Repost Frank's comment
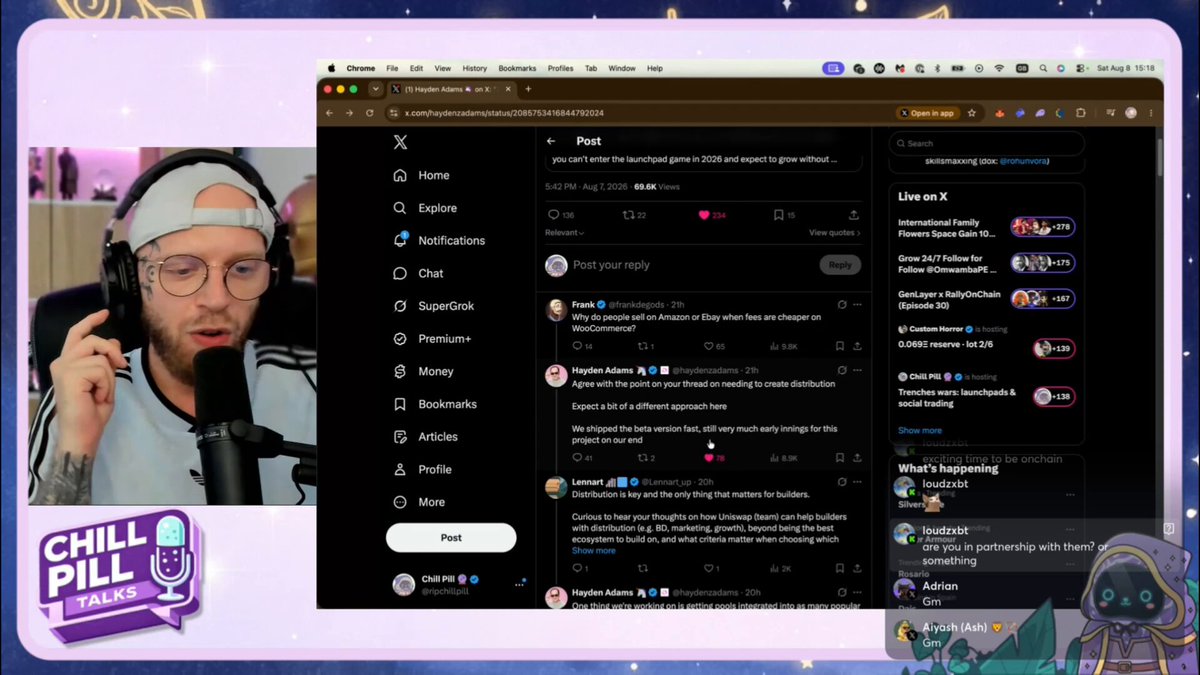This screenshot has height=675, width=1200. pos(645,346)
